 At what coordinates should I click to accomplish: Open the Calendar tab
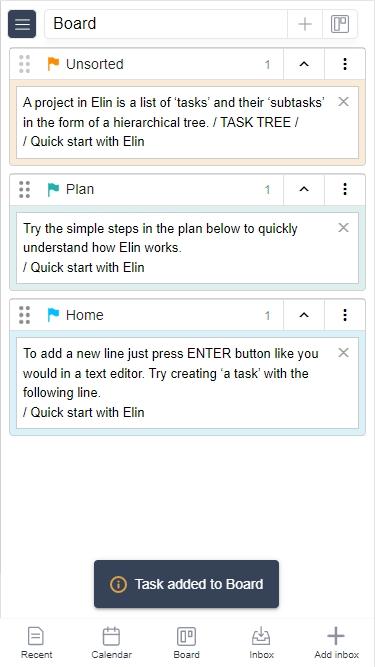tap(111, 642)
